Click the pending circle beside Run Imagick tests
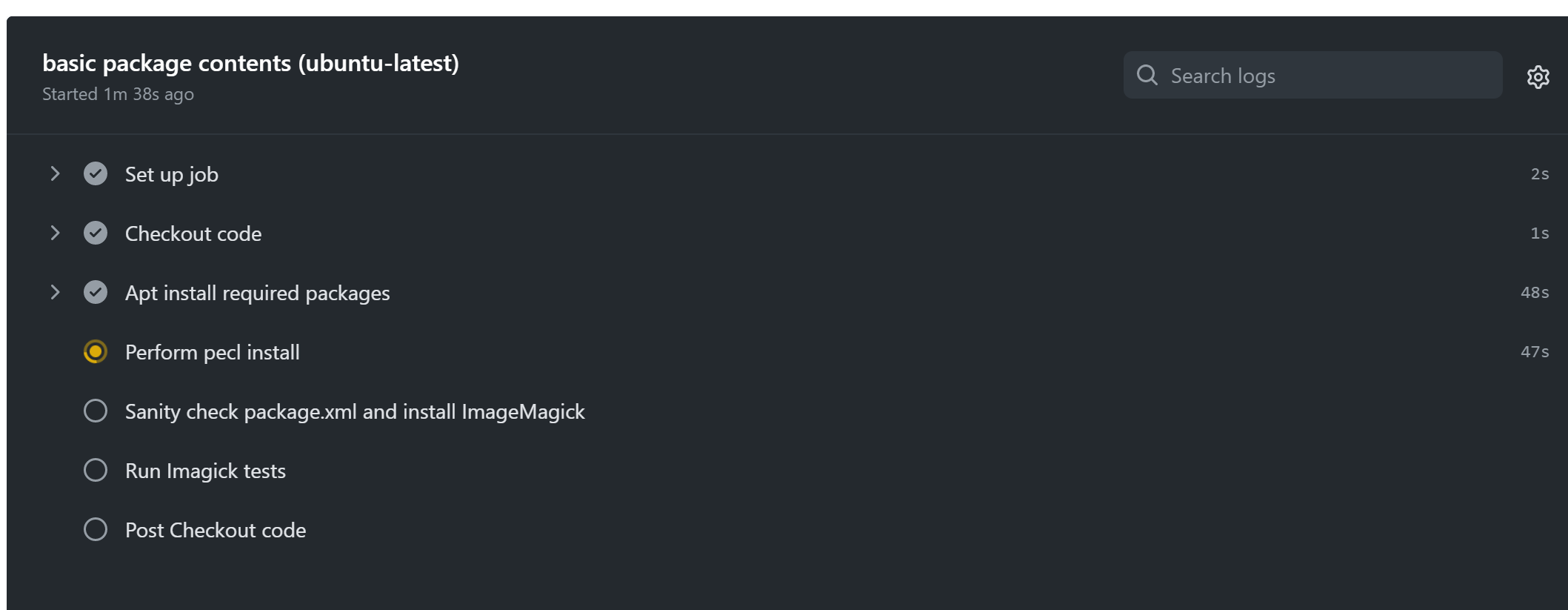The image size is (1568, 610). 95,470
